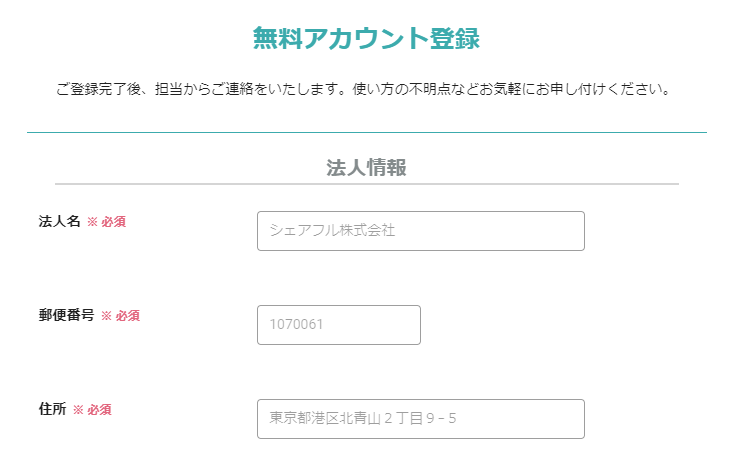Click the 必須 marker beside 法人名
Image resolution: width=749 pixels, height=470 pixels.
click(113, 222)
